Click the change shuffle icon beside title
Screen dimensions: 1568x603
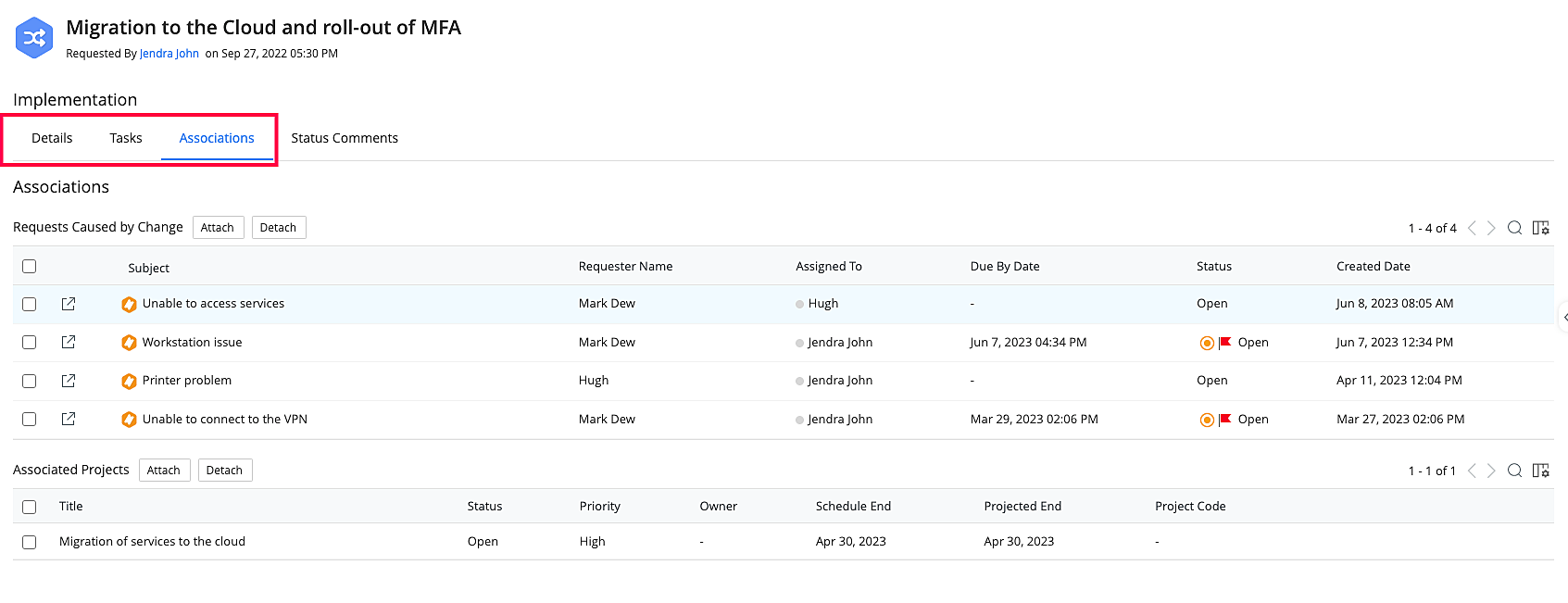click(34, 38)
